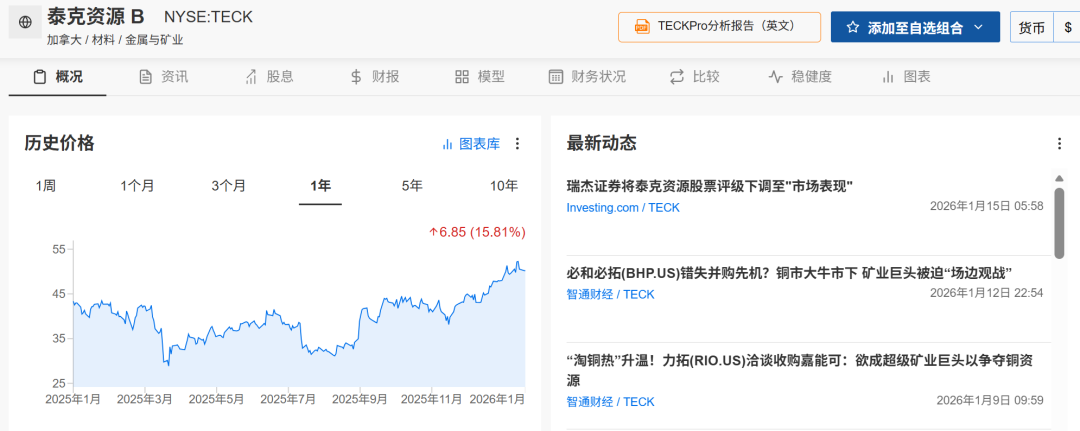Open the 最新动态 three-dot options menu
The width and height of the screenshot is (1080, 431).
pyautogui.click(x=1059, y=144)
